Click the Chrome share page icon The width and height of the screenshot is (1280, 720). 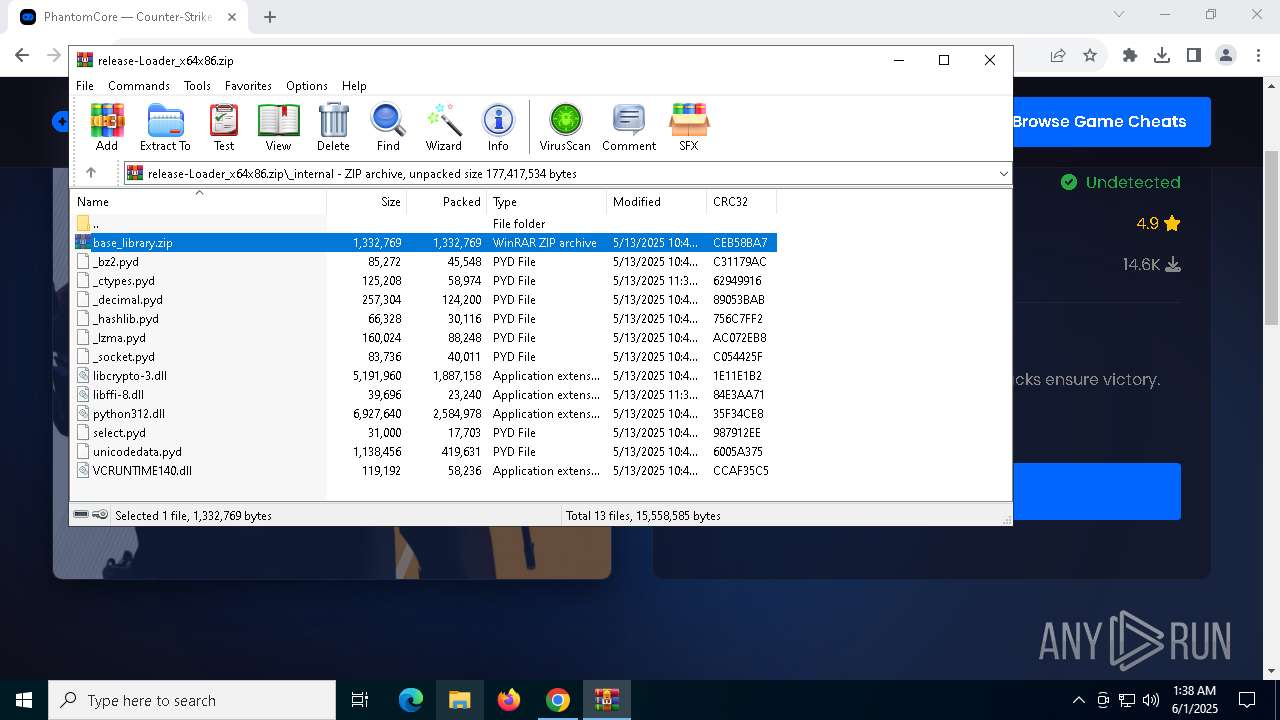coord(1058,56)
